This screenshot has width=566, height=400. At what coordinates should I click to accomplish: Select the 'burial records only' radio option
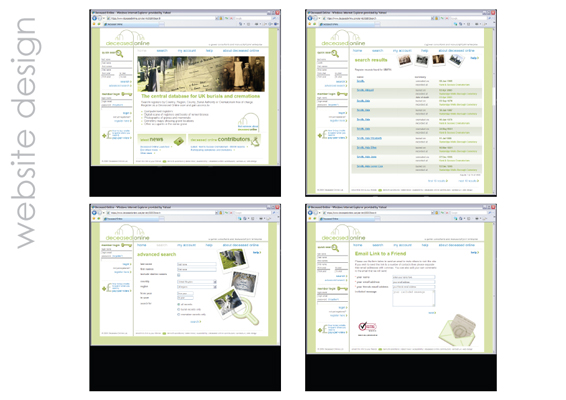(x=178, y=309)
